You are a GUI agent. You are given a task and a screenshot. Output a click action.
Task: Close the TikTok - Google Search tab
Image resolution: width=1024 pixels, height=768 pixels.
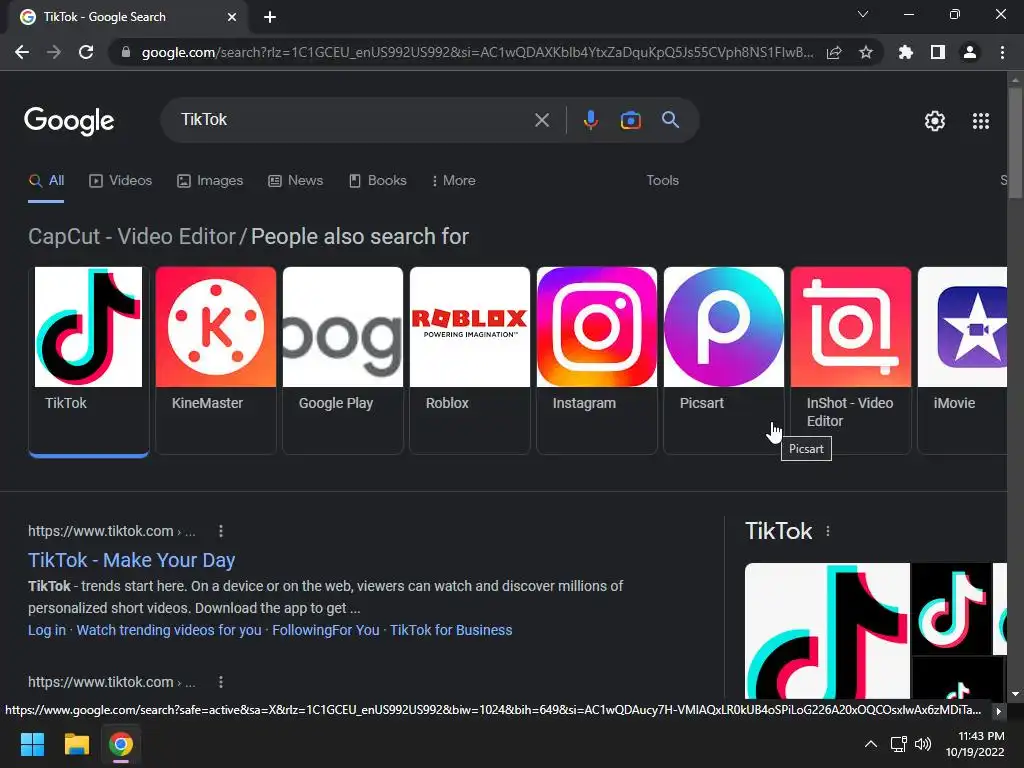tap(232, 17)
